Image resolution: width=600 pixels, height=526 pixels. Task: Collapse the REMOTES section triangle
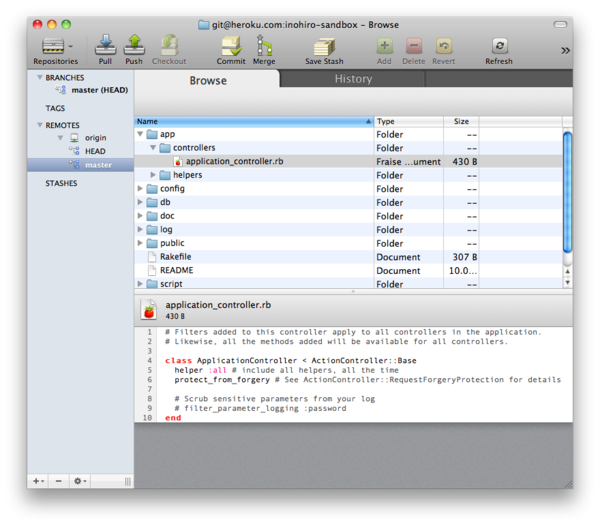click(39, 125)
